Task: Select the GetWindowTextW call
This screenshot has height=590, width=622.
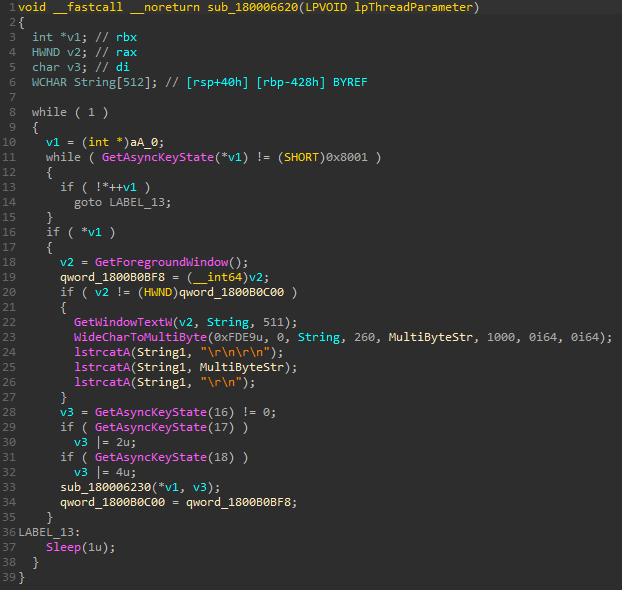Action: (123, 322)
